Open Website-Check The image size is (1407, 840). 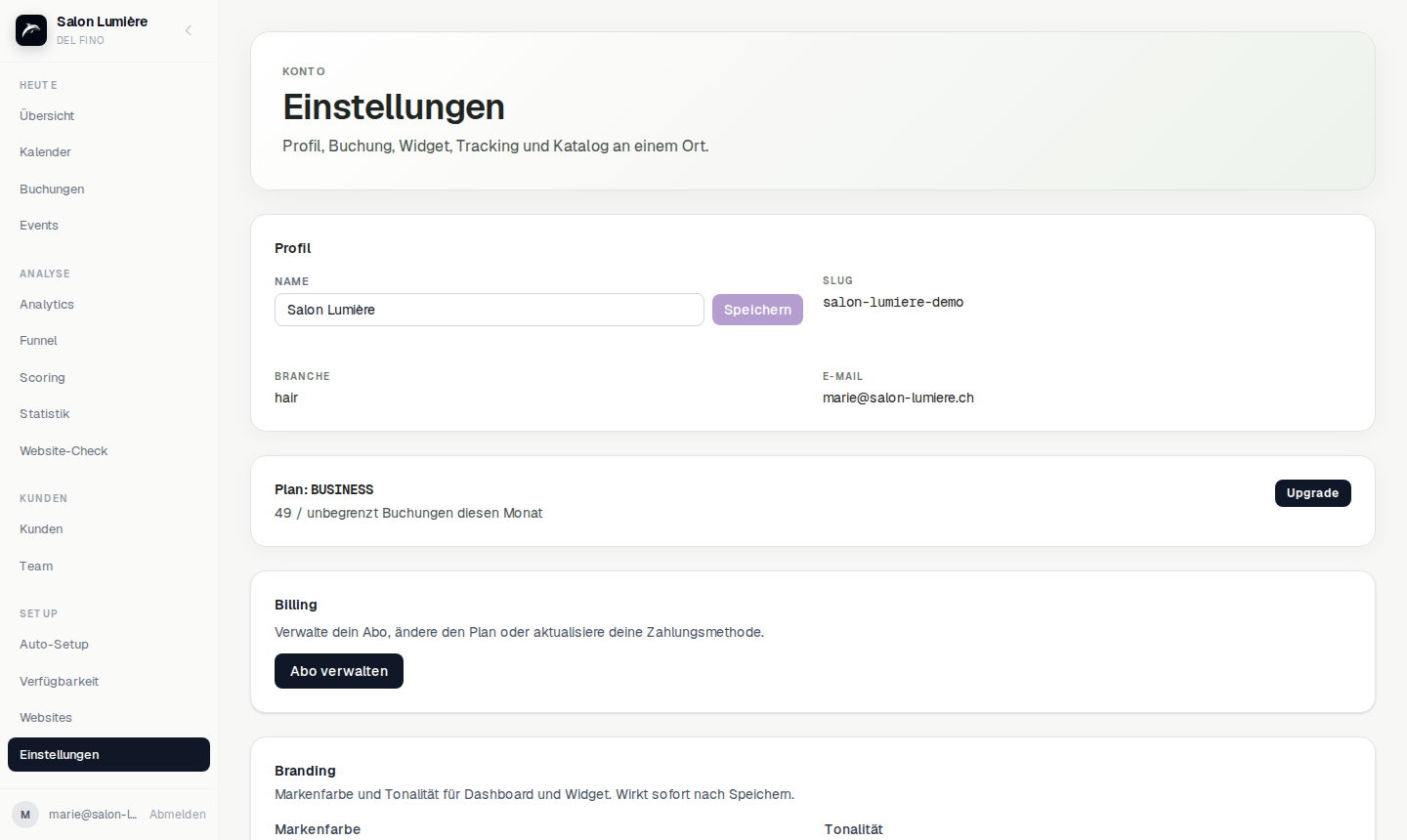click(108, 451)
